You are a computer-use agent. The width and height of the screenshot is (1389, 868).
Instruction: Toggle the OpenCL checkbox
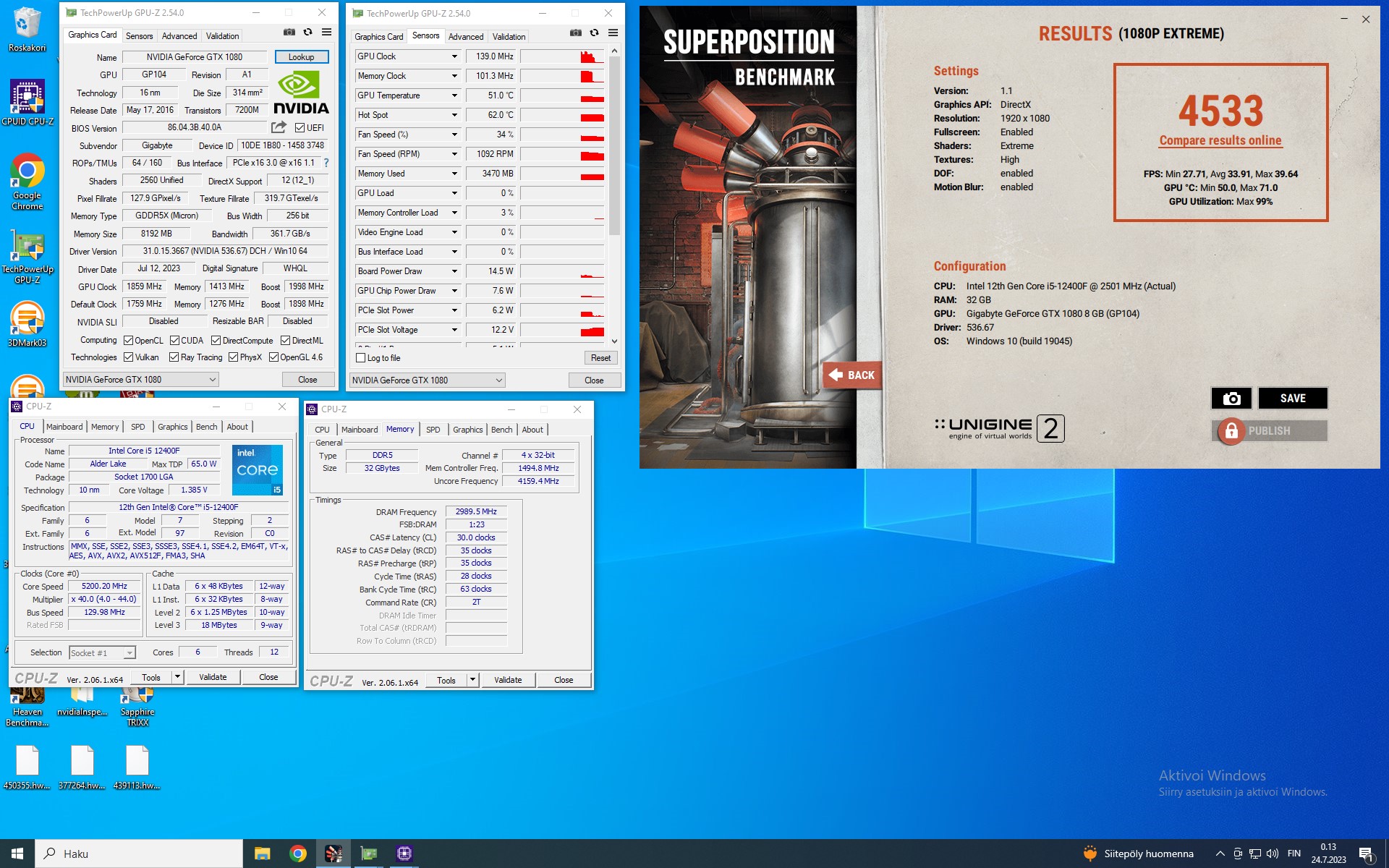pyautogui.click(x=128, y=341)
